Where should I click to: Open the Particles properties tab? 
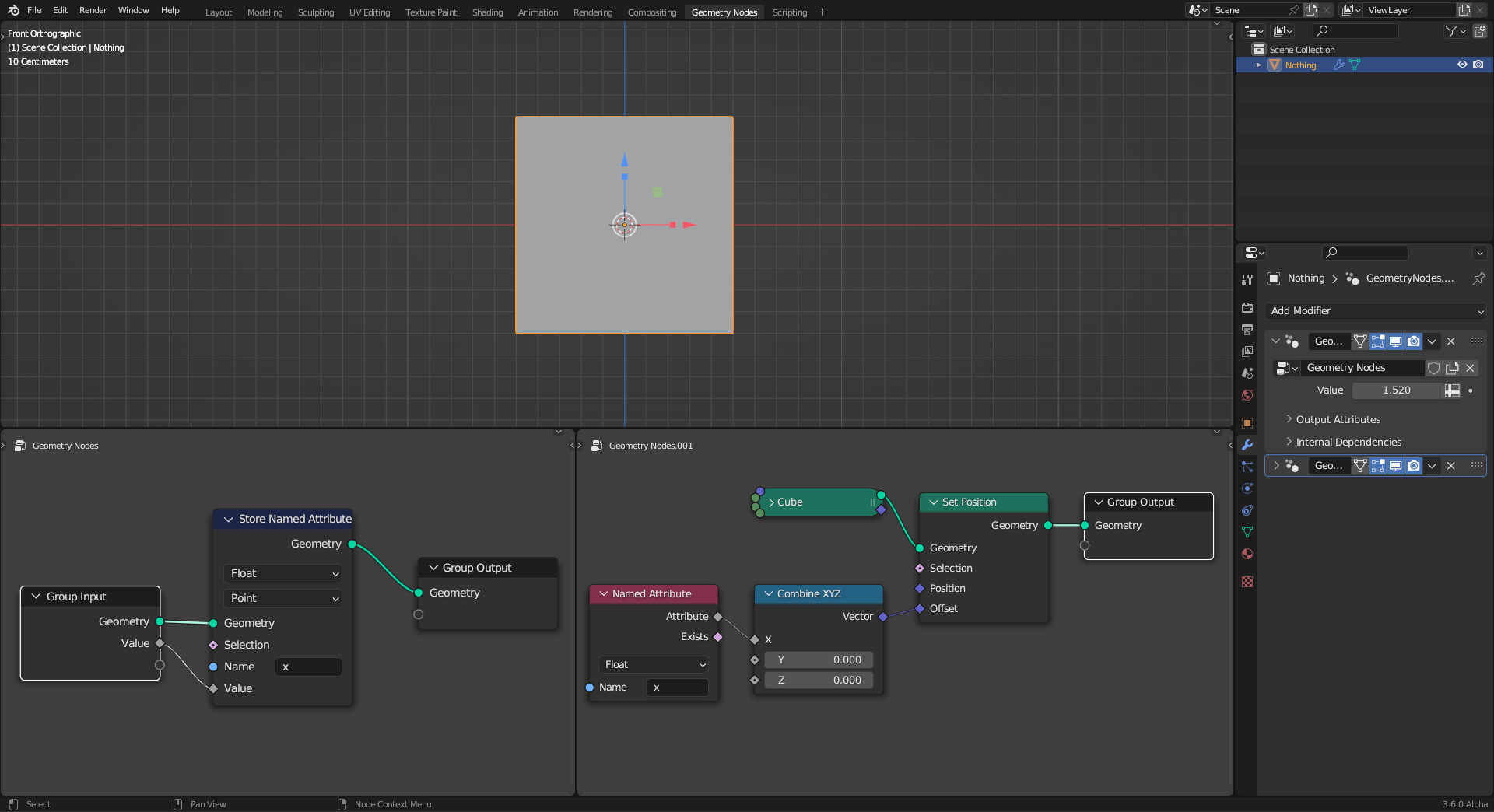(x=1247, y=467)
